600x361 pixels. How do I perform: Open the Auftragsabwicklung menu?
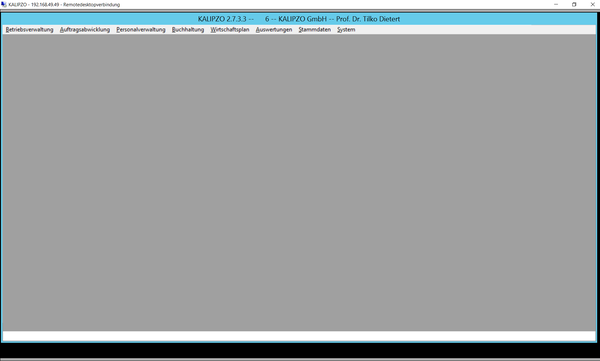coord(85,29)
